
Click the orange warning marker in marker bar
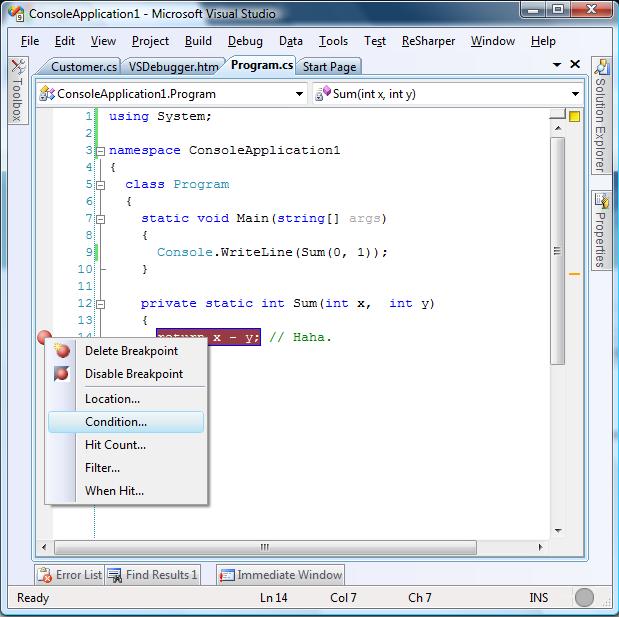[574, 274]
